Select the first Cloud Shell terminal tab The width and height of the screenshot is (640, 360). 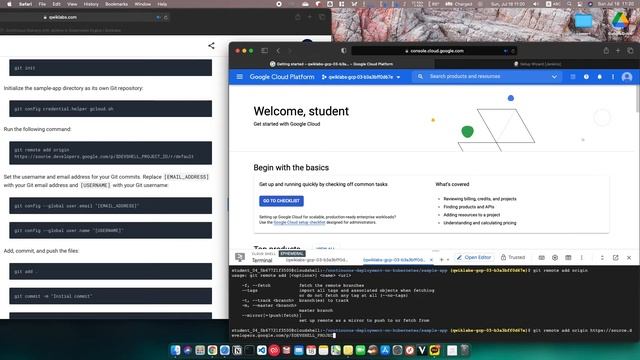317,260
